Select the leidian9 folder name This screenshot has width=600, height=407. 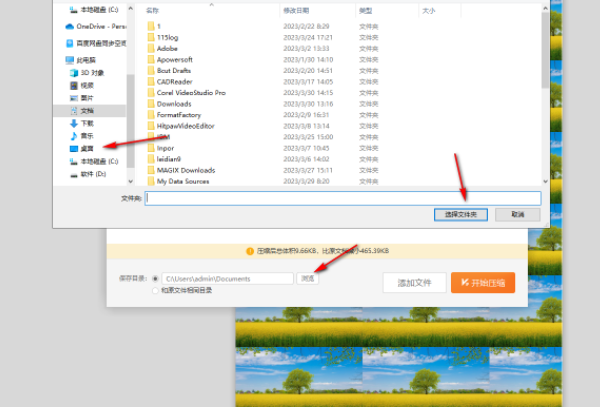pos(169,159)
